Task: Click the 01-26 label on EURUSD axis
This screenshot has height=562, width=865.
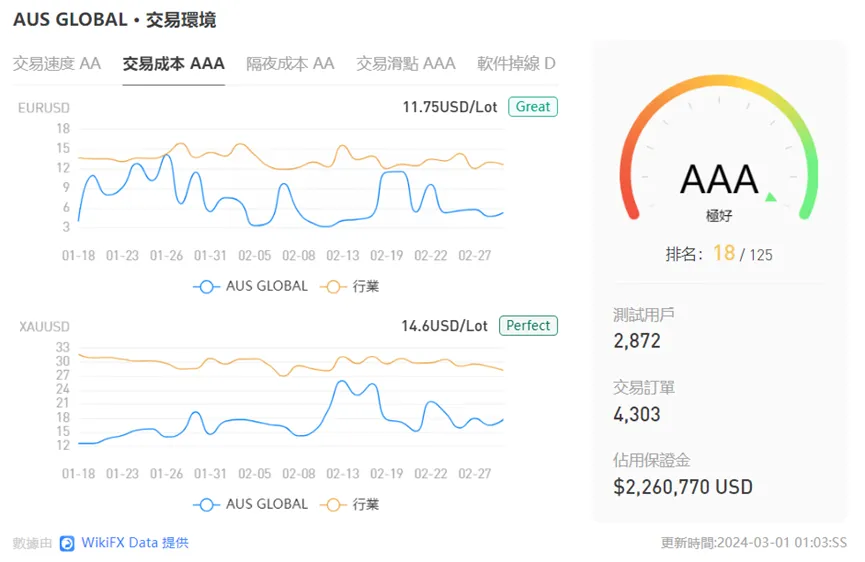Action: click(166, 256)
